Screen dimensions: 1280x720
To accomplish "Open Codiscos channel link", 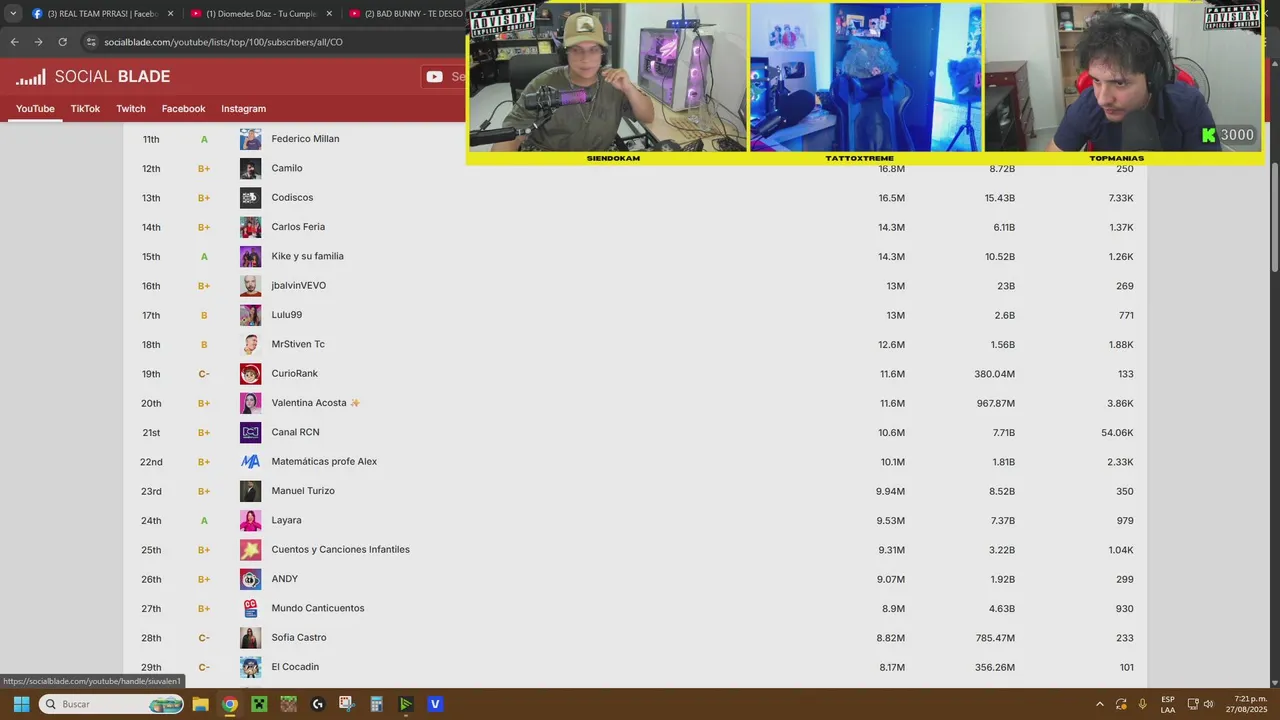I will click(x=292, y=197).
